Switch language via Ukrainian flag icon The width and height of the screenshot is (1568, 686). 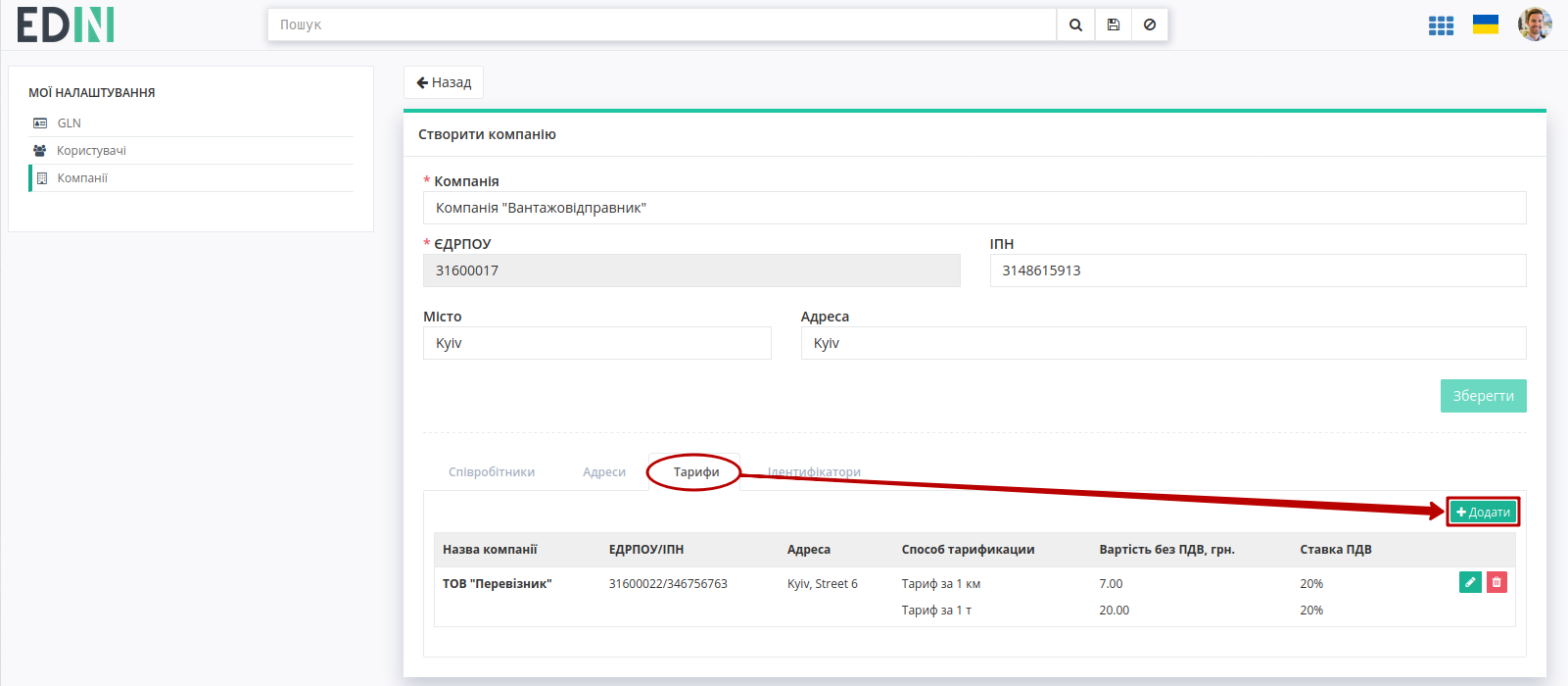point(1486,24)
